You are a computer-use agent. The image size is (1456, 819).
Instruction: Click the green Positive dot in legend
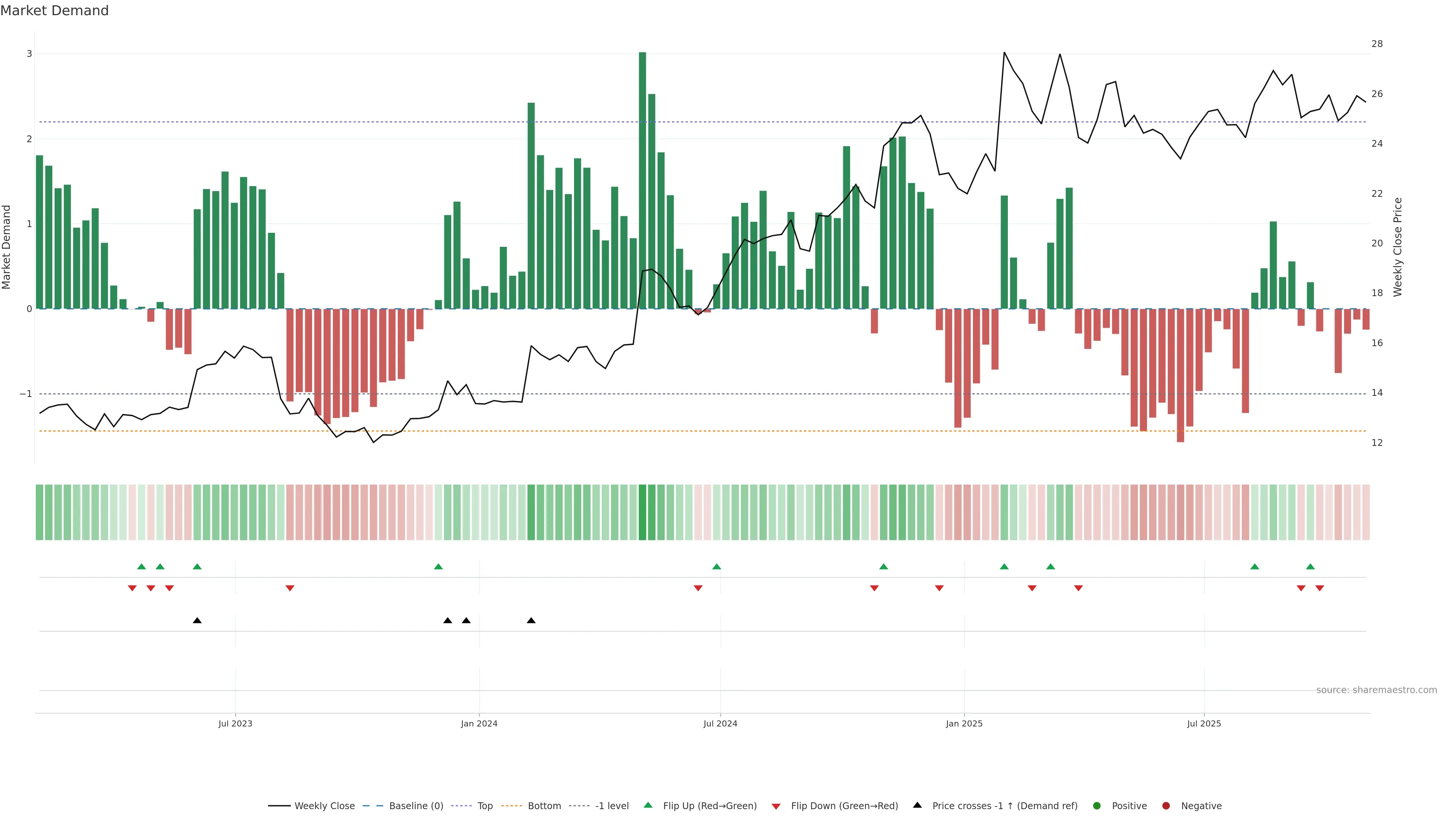1097,806
